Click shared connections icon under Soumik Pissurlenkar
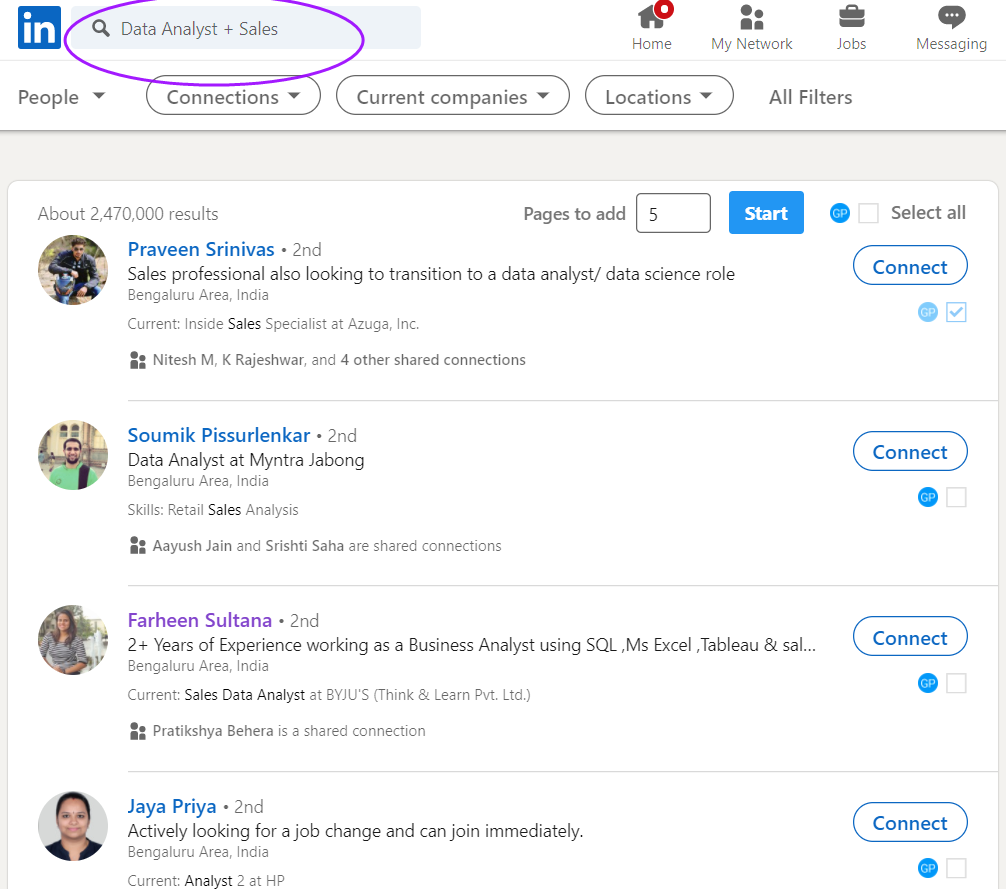1006x889 pixels. (137, 546)
